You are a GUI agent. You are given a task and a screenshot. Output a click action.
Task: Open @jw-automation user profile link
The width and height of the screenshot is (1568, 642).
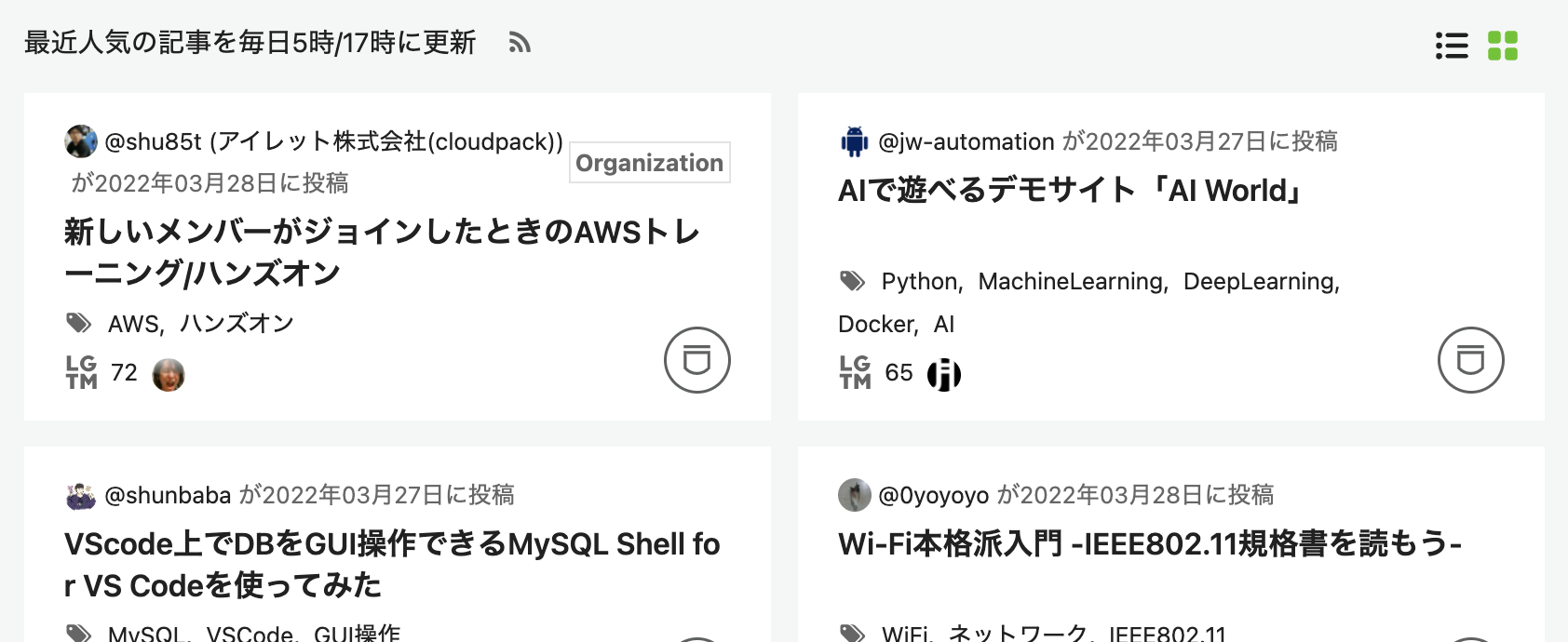point(966,141)
